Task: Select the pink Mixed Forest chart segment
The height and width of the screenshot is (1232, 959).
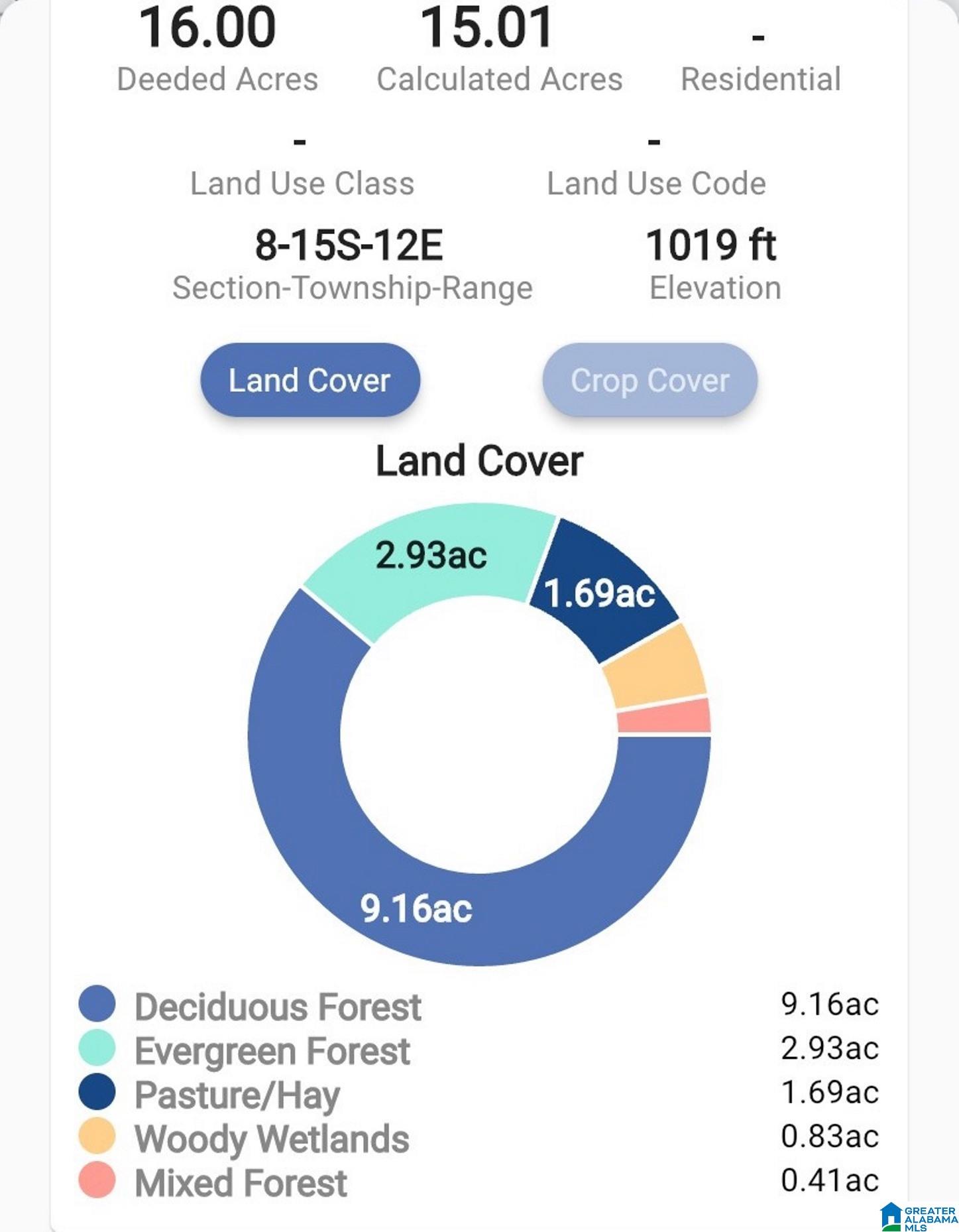Action: 663,715
